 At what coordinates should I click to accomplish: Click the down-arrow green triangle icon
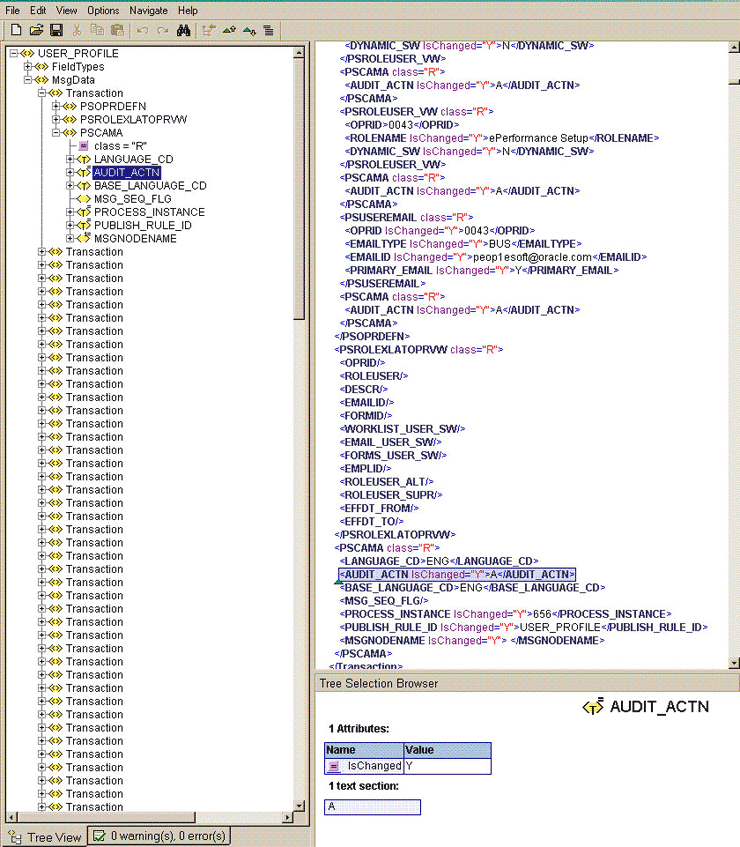249,31
